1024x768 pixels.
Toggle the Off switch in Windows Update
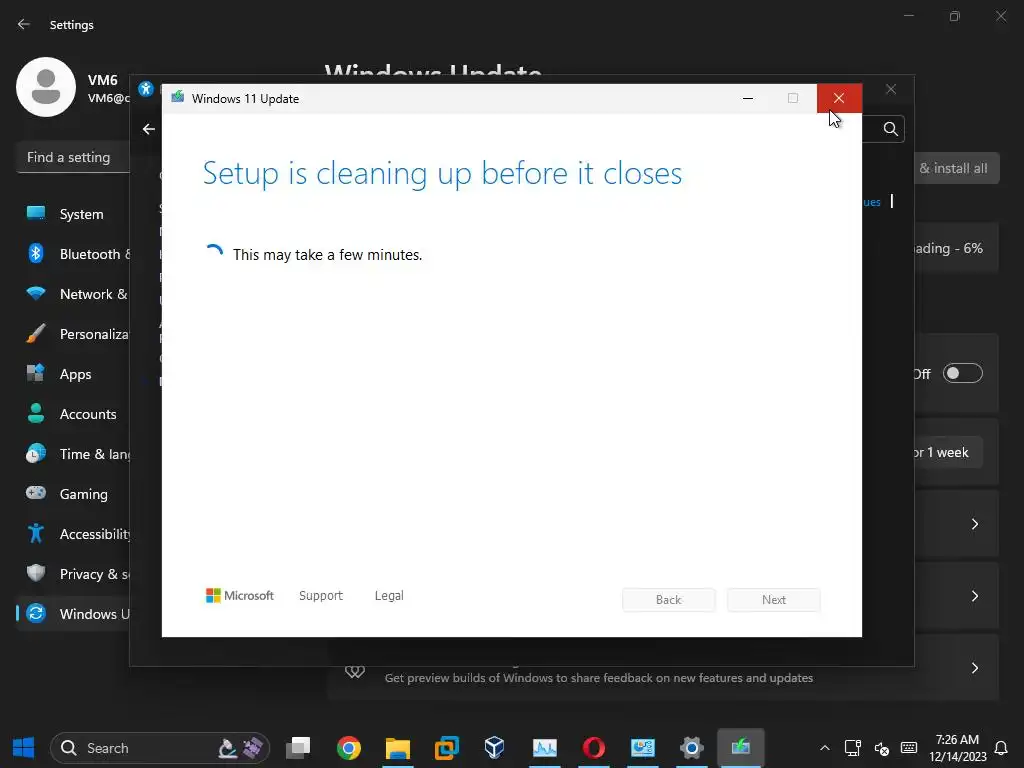[963, 374]
